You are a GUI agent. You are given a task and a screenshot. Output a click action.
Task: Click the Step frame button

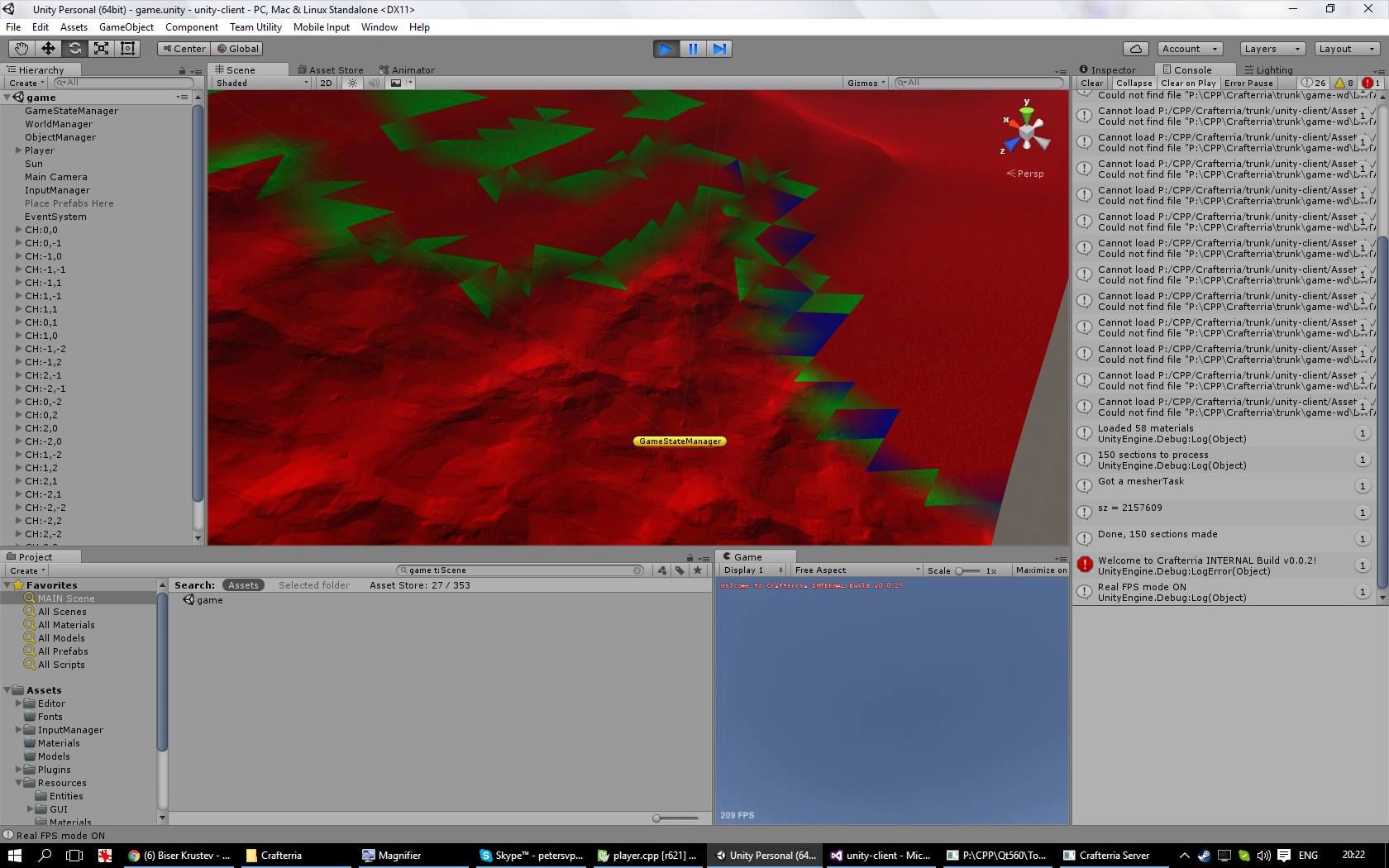click(720, 49)
